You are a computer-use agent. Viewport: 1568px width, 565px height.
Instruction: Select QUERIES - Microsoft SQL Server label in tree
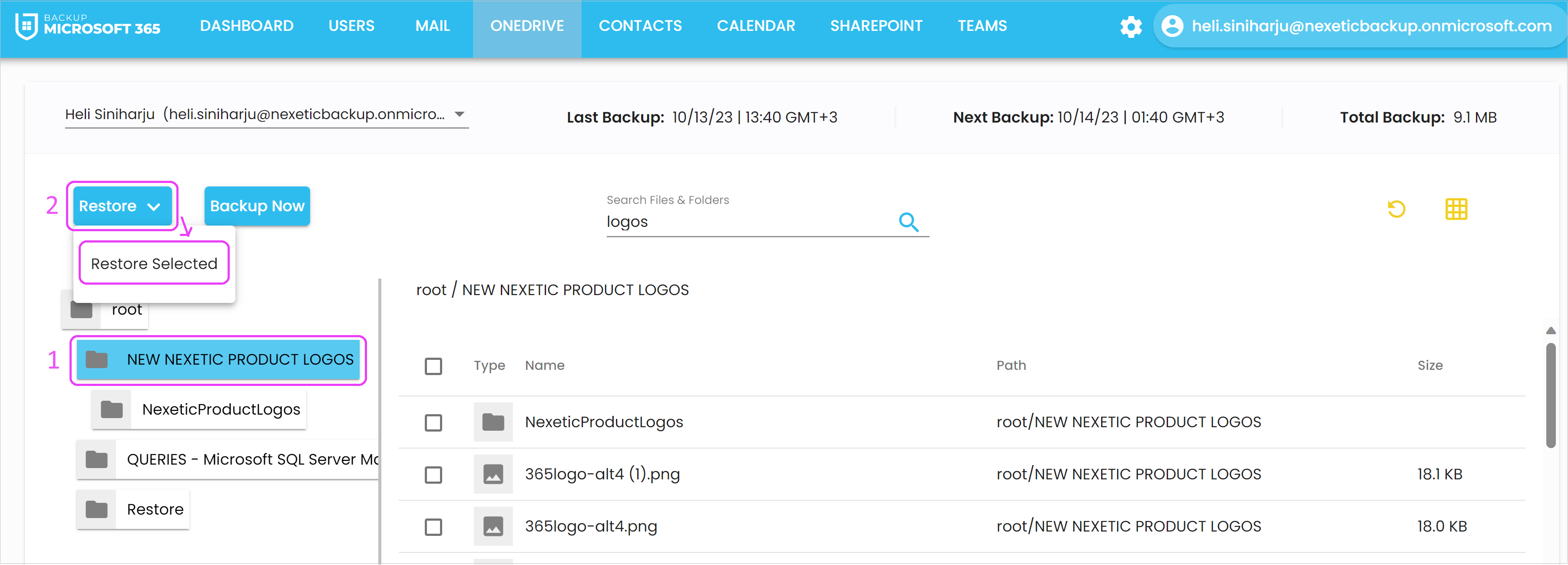pos(252,460)
